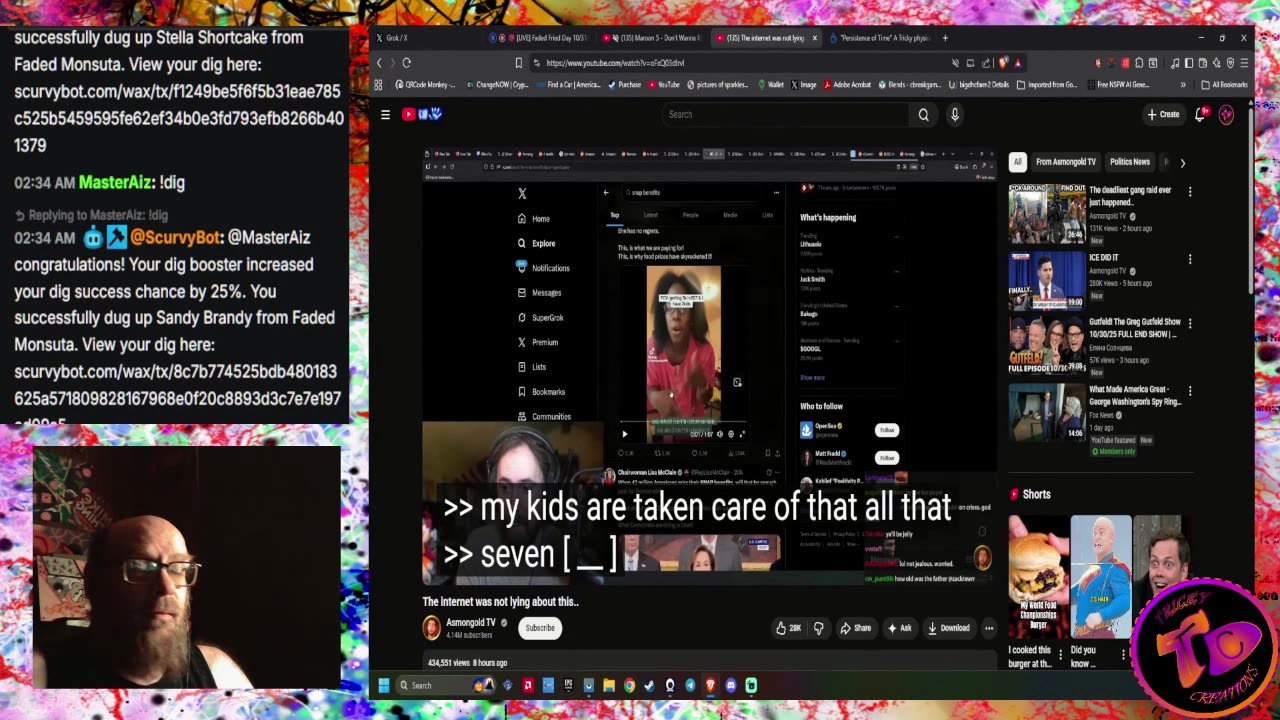Click the bookmark icon beside address bar

518,63
